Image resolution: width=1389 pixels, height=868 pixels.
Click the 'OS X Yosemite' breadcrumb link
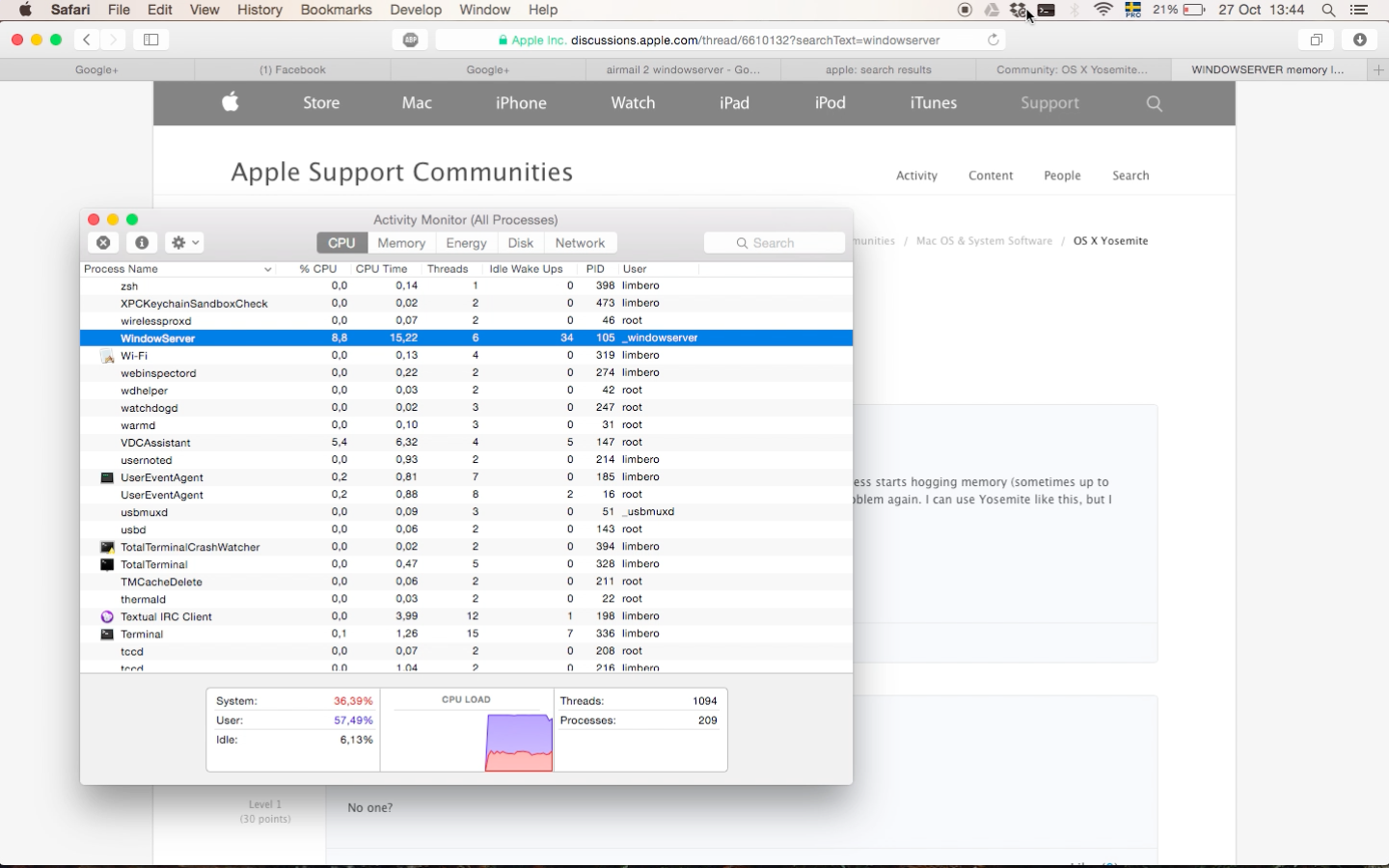tap(1110, 241)
